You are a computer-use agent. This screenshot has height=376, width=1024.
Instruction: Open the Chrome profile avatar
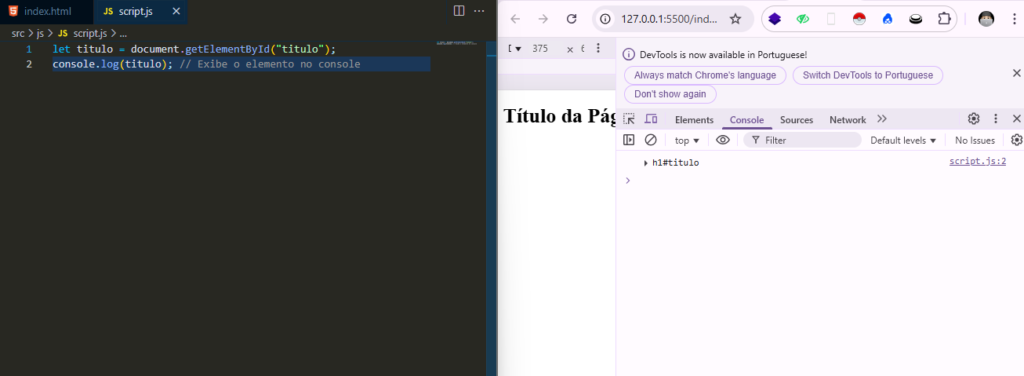point(986,19)
